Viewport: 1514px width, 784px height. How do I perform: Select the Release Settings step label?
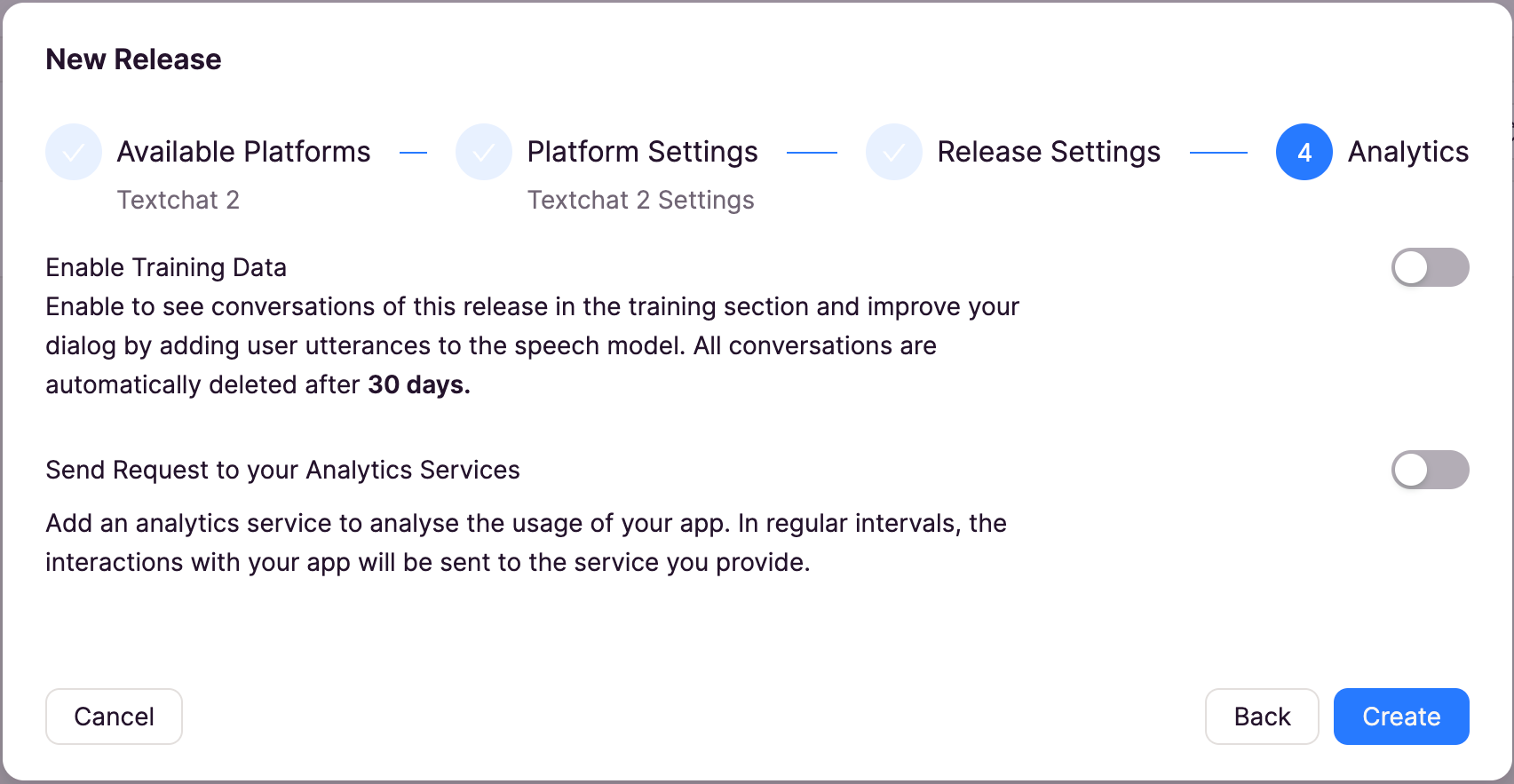[1049, 152]
